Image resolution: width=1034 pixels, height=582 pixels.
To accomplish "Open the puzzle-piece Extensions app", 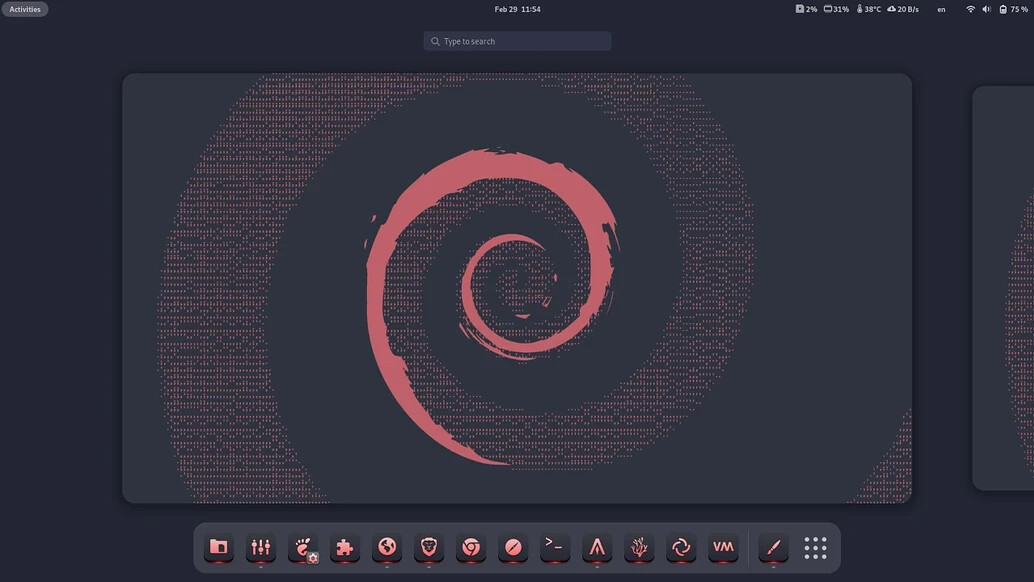I will coord(345,547).
